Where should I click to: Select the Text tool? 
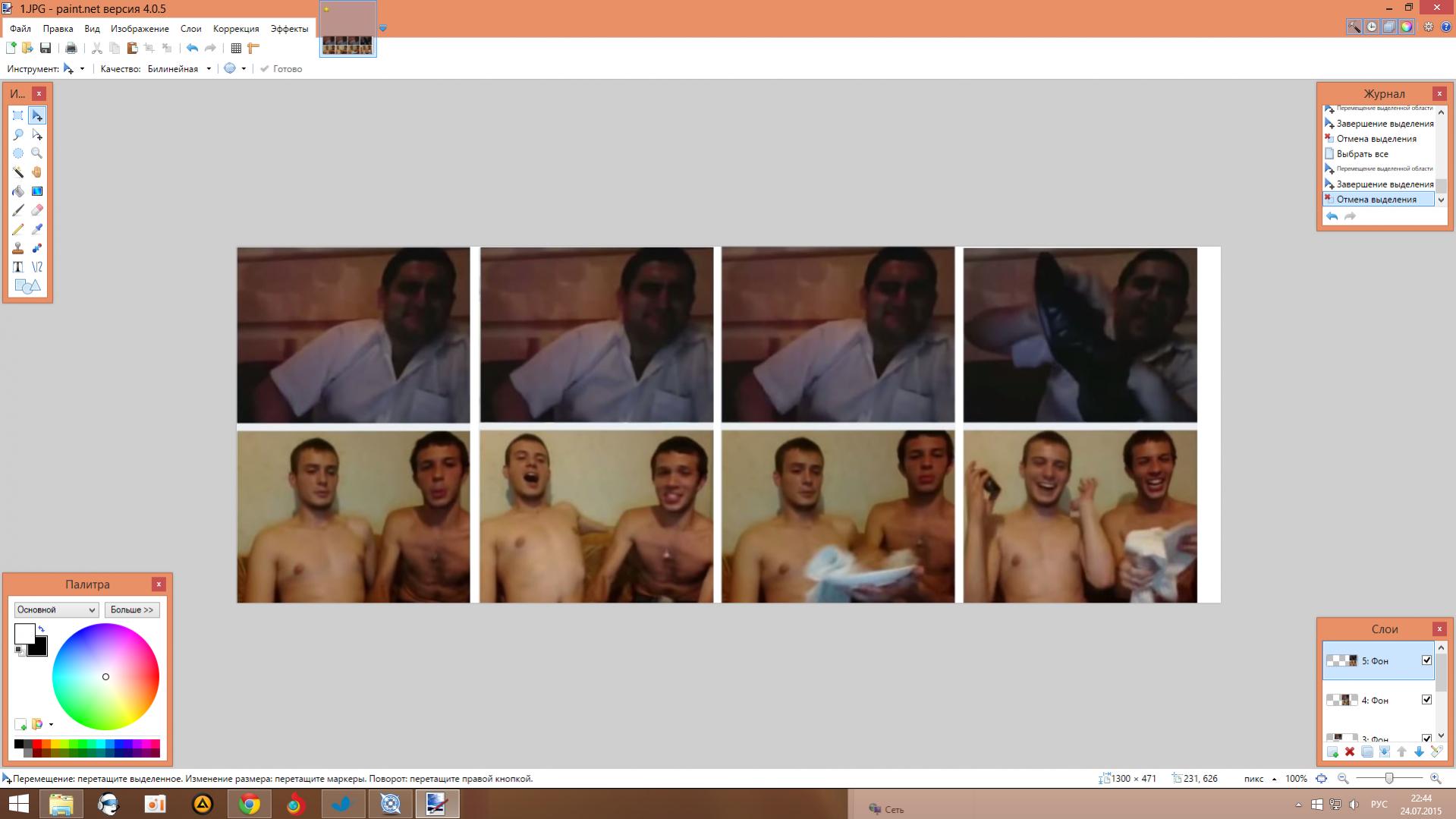point(18,267)
